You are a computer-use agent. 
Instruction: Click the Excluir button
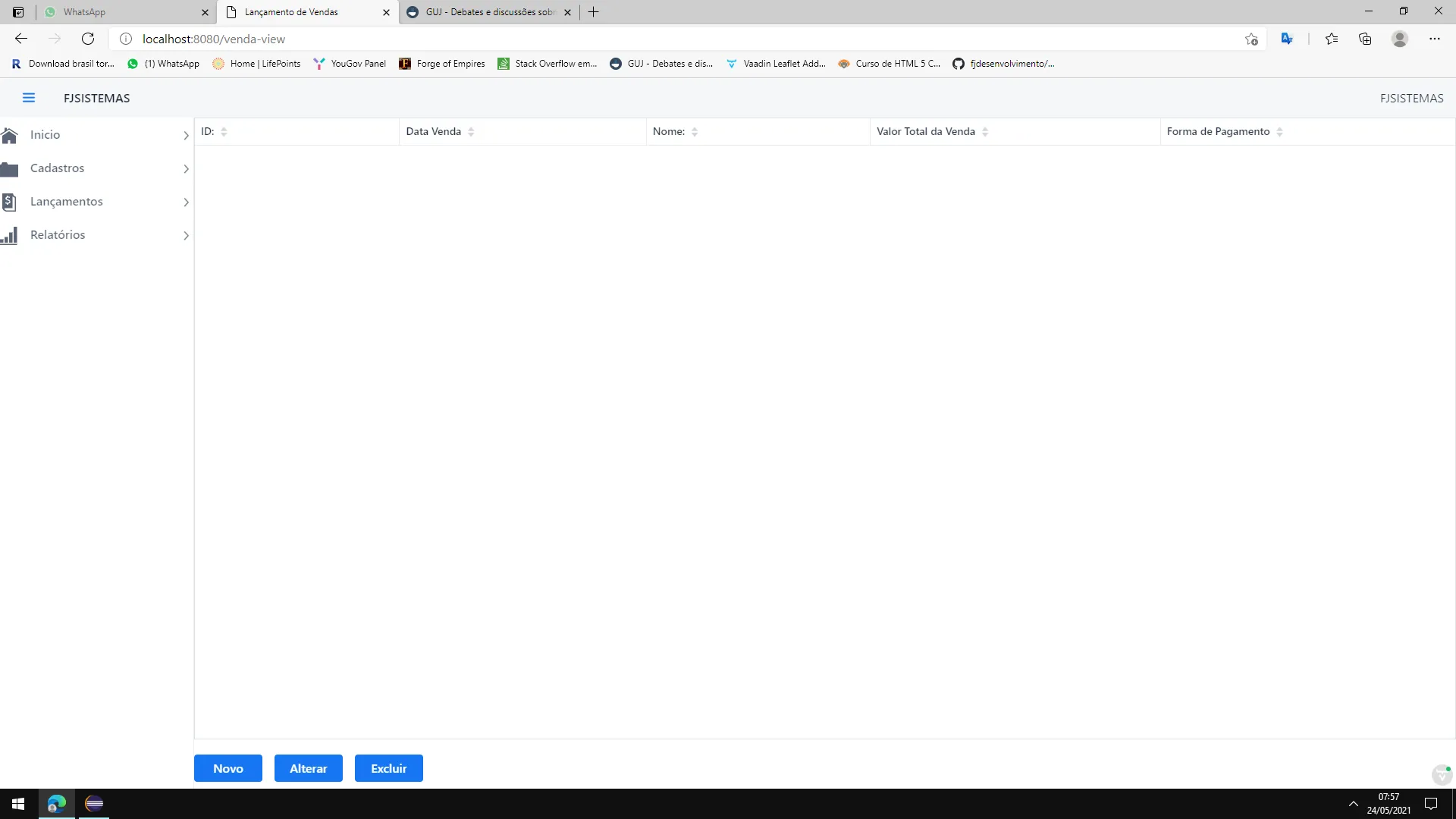(388, 768)
